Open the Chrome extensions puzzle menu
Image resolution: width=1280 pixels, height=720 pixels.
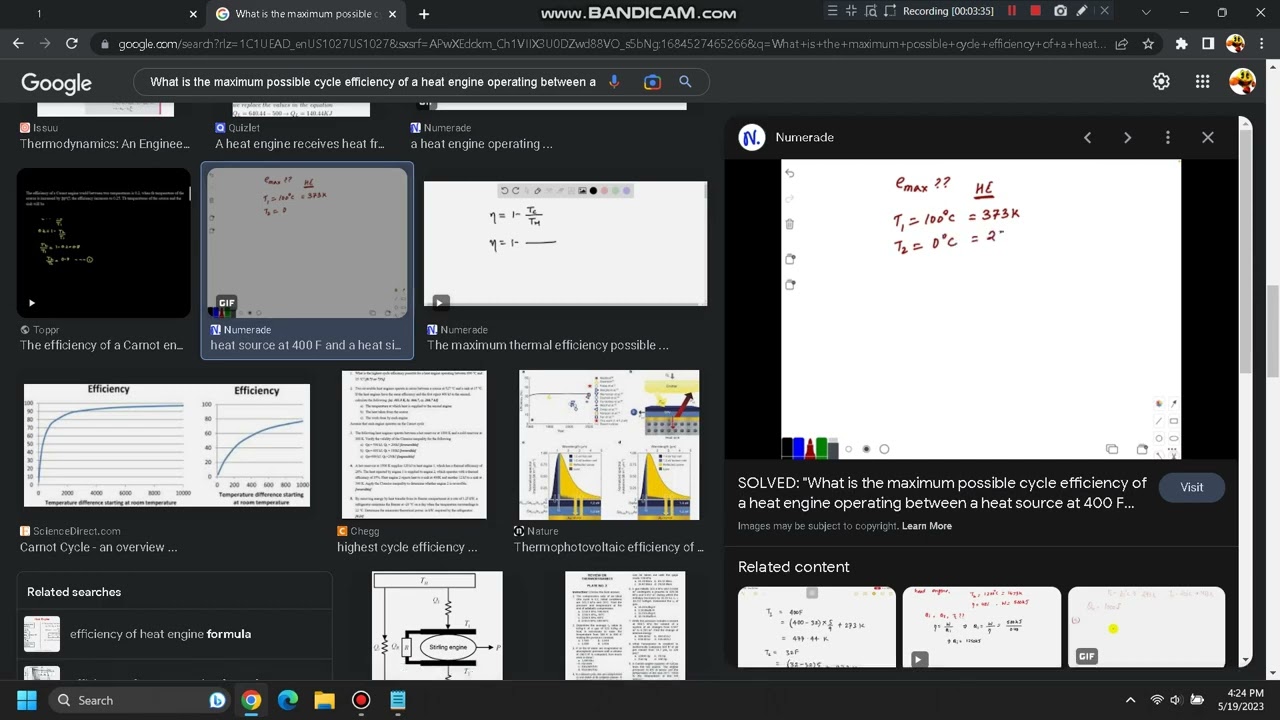(x=1182, y=44)
